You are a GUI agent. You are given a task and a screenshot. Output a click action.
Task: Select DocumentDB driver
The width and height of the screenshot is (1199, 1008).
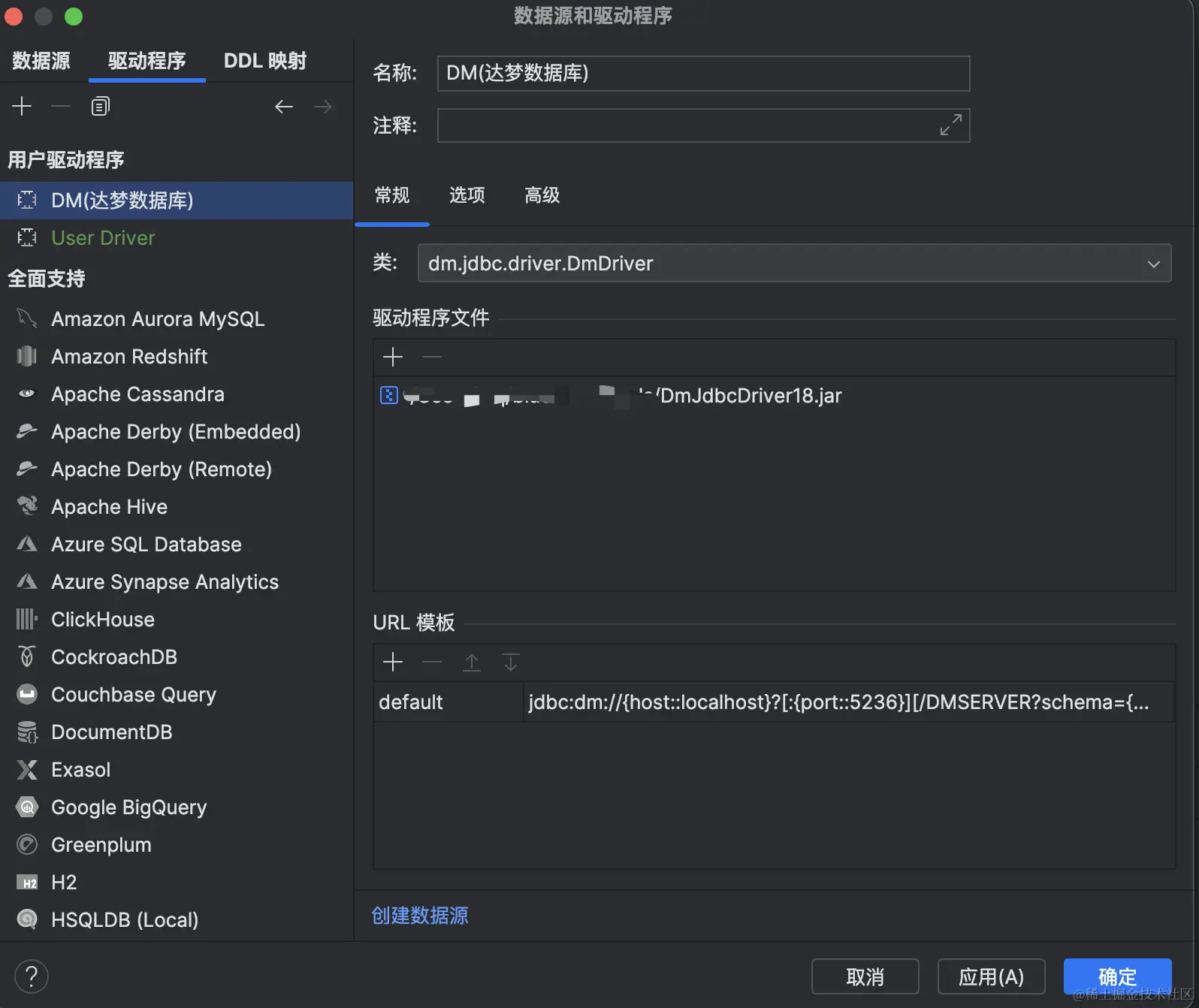point(177,732)
